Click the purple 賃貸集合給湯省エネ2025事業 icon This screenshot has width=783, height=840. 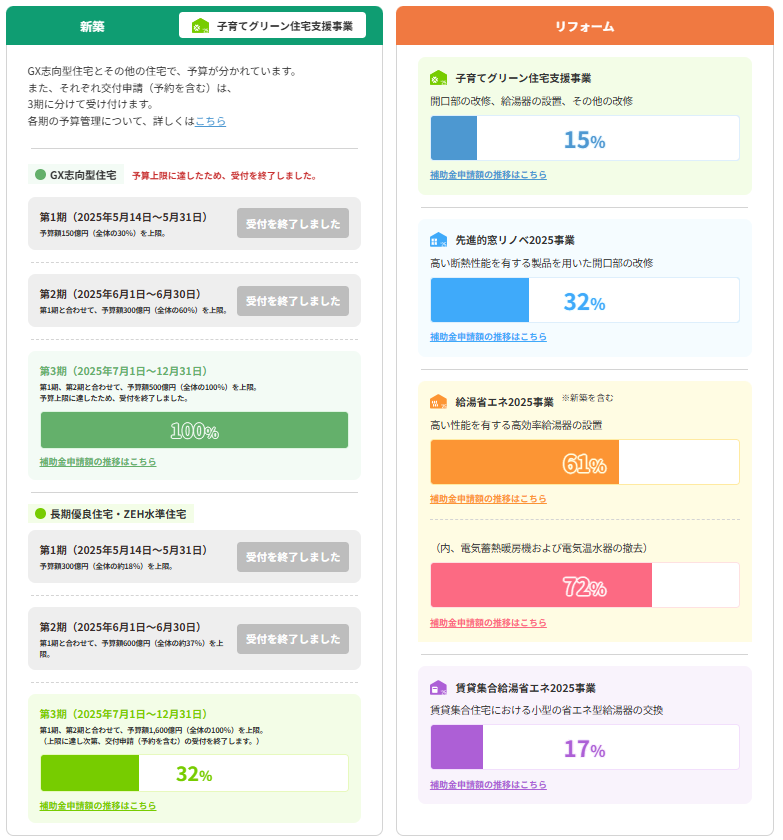pyautogui.click(x=438, y=688)
